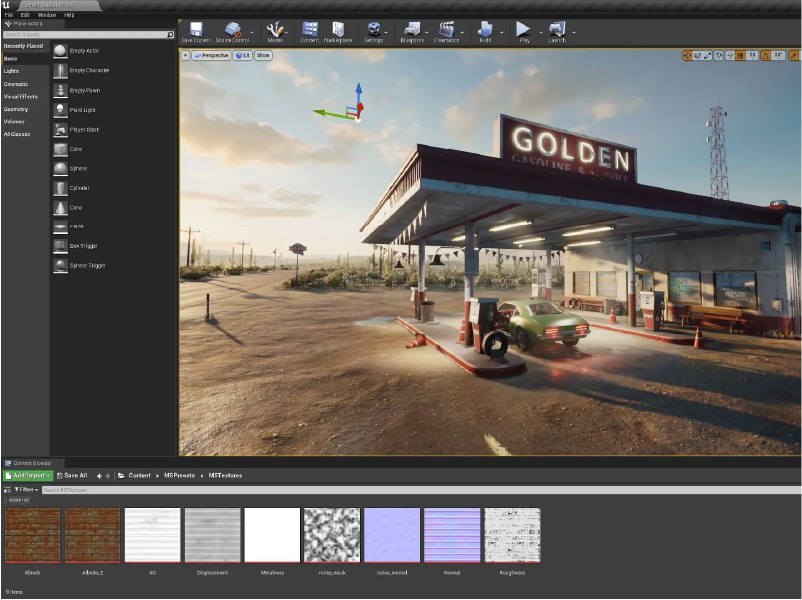Screen dimensions: 802x600
Task: Select the Albedo texture thumbnail
Action: pos(32,535)
